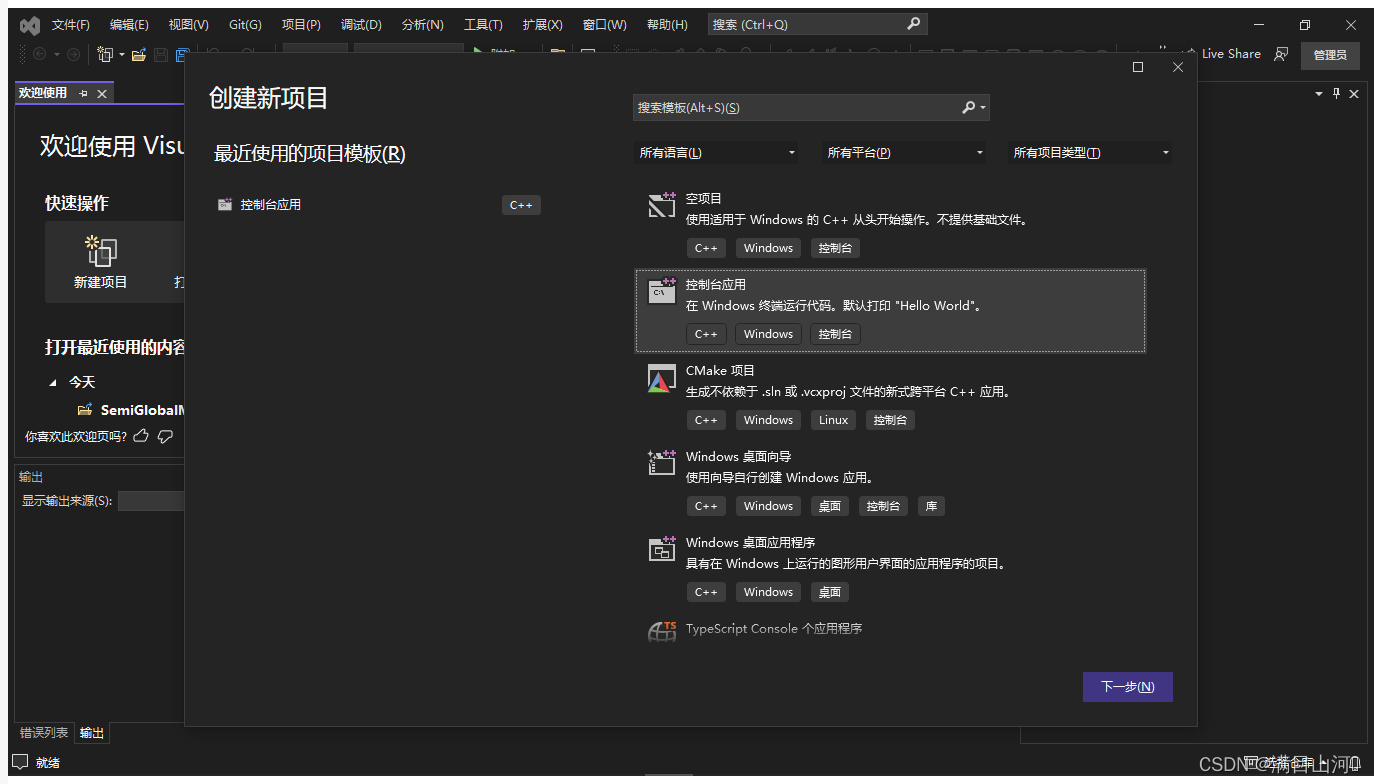The height and width of the screenshot is (784, 1374).
Task: Open the navigation history dropdown arrow
Action: click(57, 54)
